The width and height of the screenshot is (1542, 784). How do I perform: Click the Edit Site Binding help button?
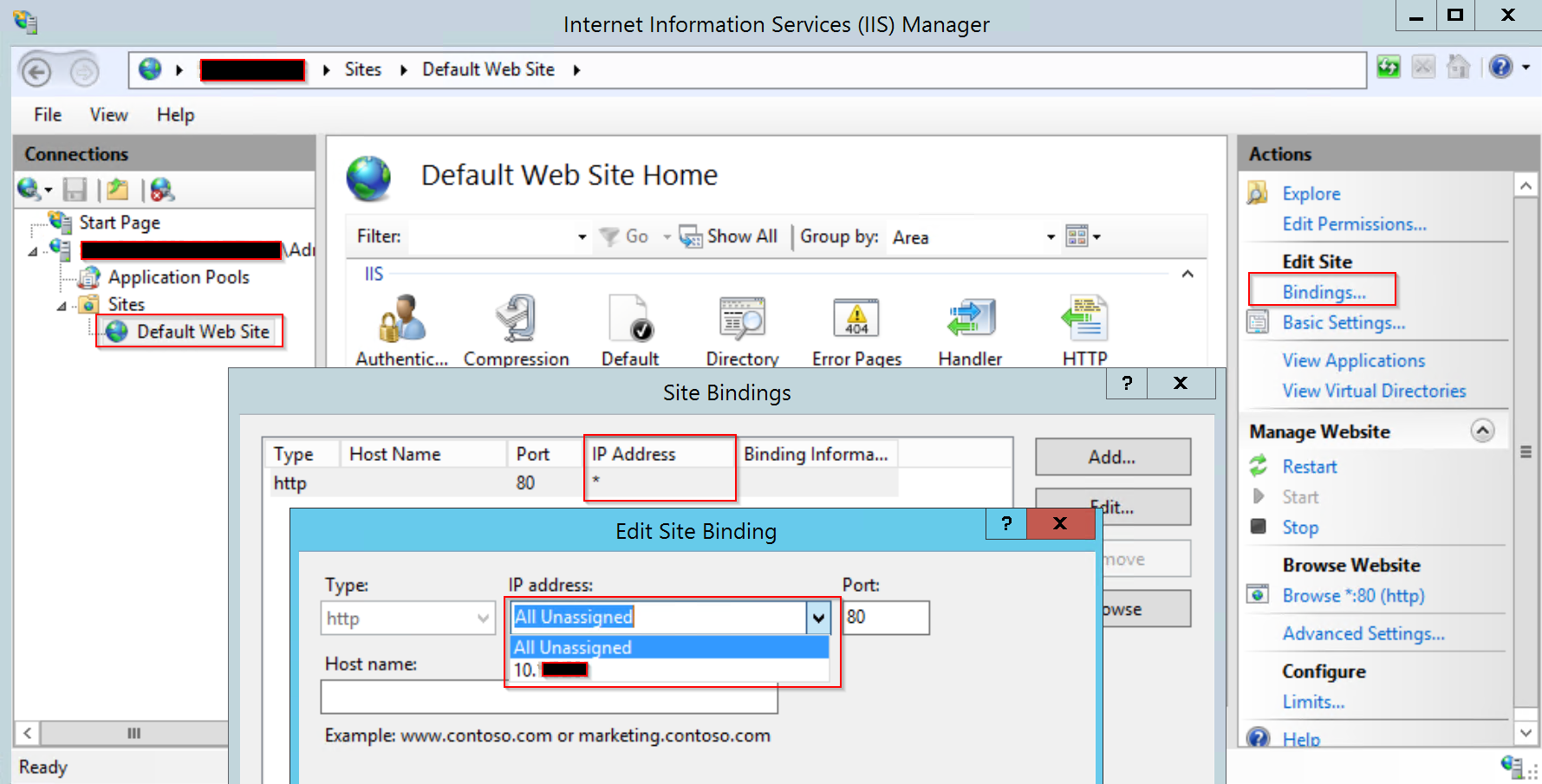click(1006, 523)
